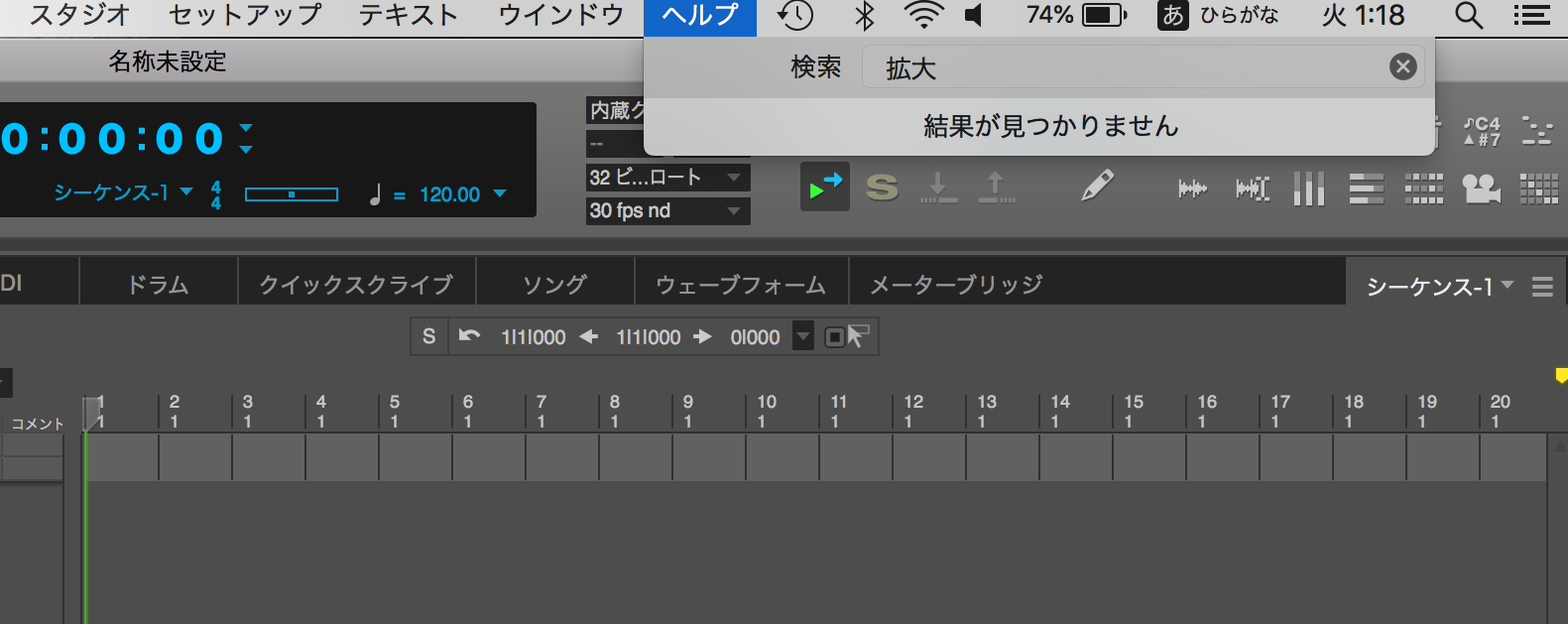Image resolution: width=1568 pixels, height=624 pixels.
Task: Open the horizontal tracks overview icon
Action: [1366, 188]
